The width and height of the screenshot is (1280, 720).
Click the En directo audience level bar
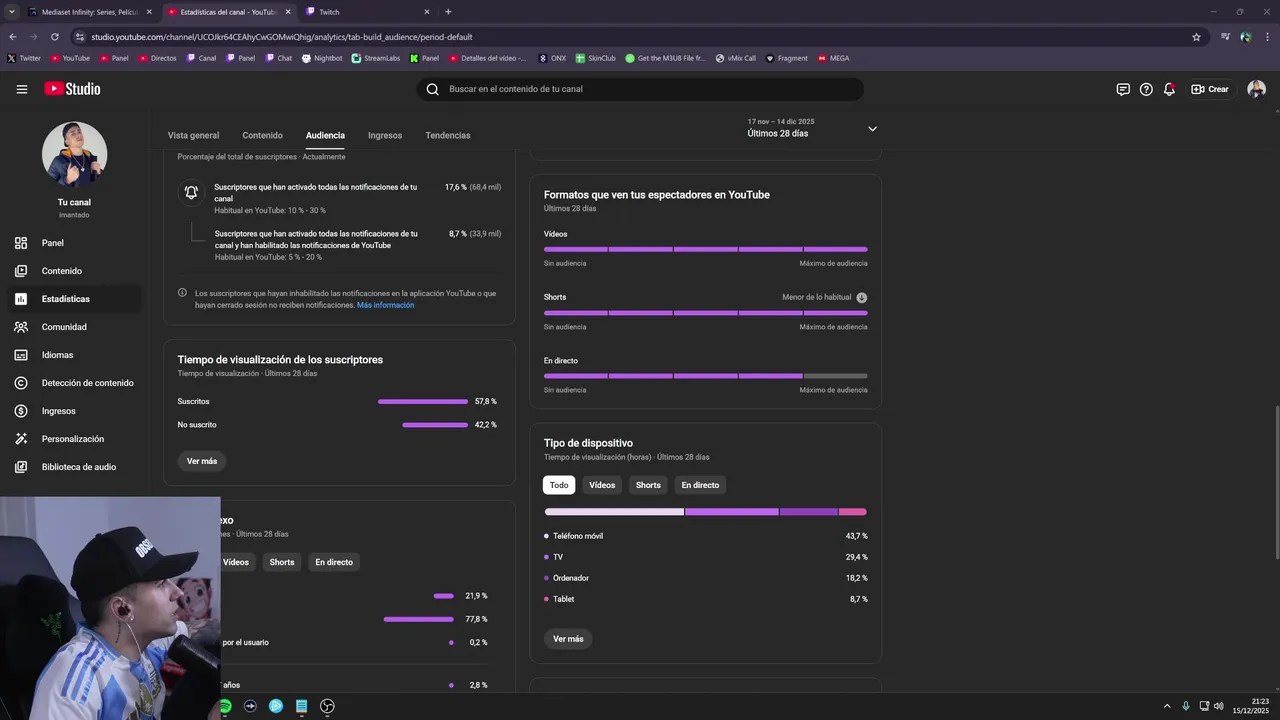706,376
